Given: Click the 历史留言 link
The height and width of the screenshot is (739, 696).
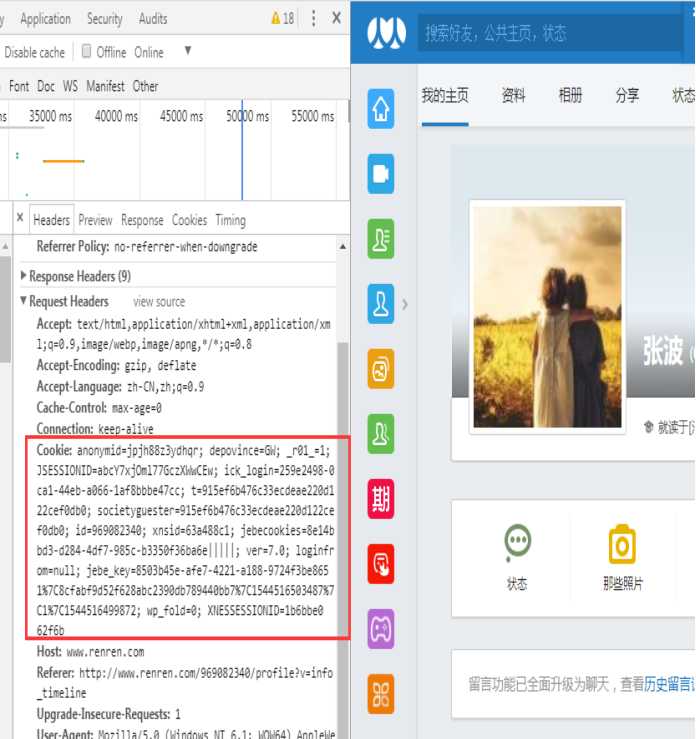Looking at the screenshot, I should [x=668, y=684].
